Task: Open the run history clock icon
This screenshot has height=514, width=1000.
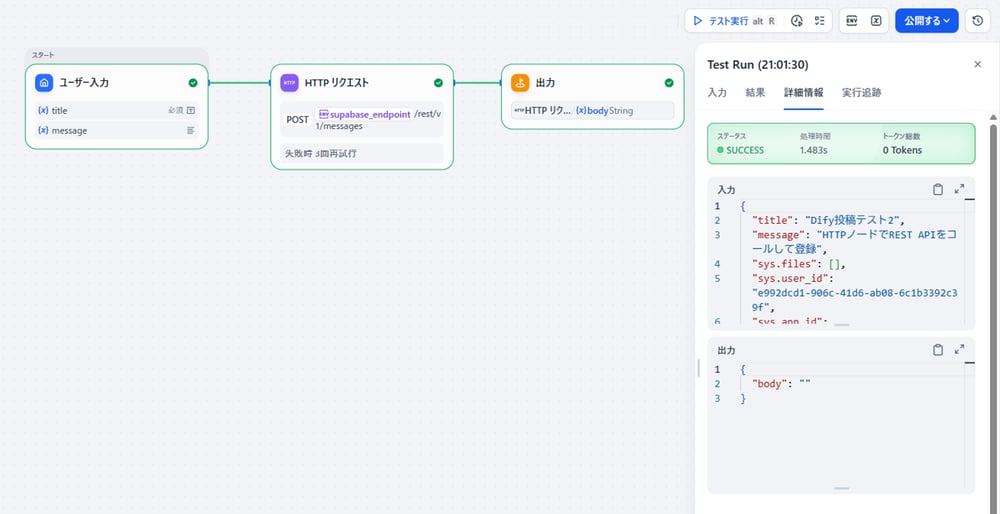Action: (797, 20)
